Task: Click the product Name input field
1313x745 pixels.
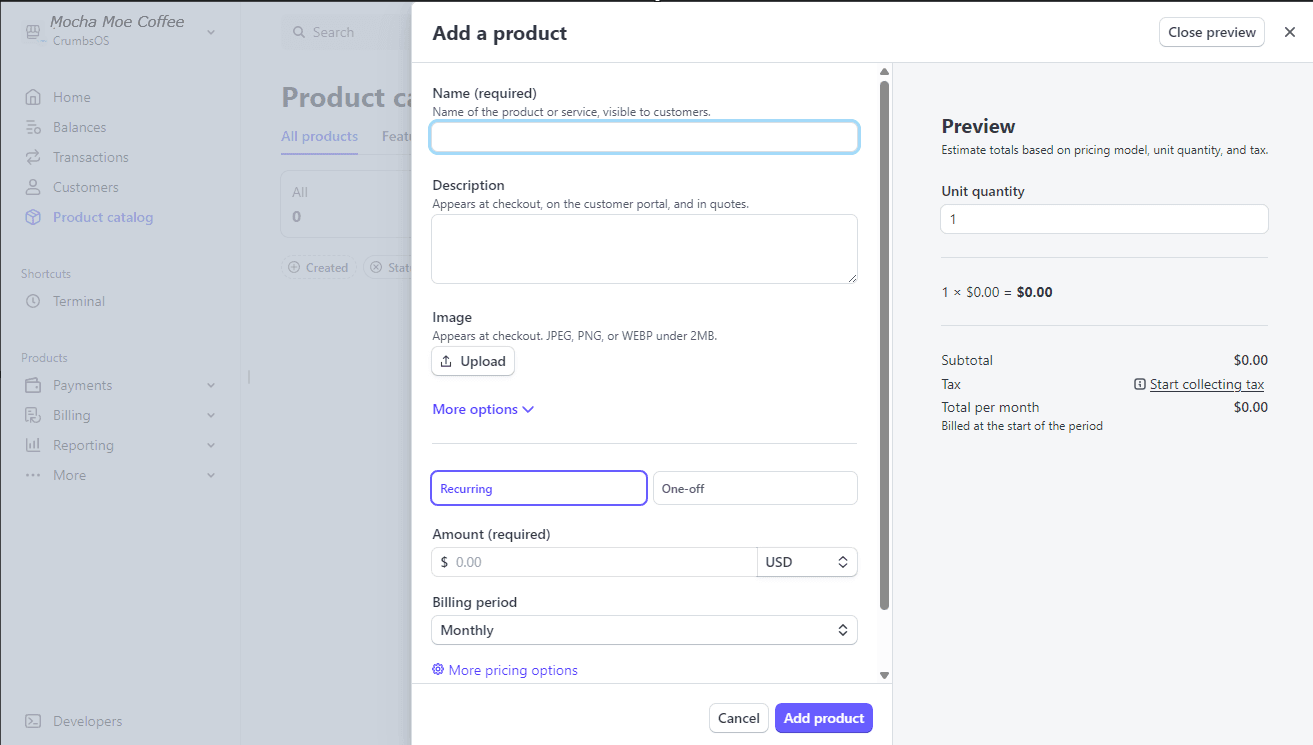Action: (644, 137)
